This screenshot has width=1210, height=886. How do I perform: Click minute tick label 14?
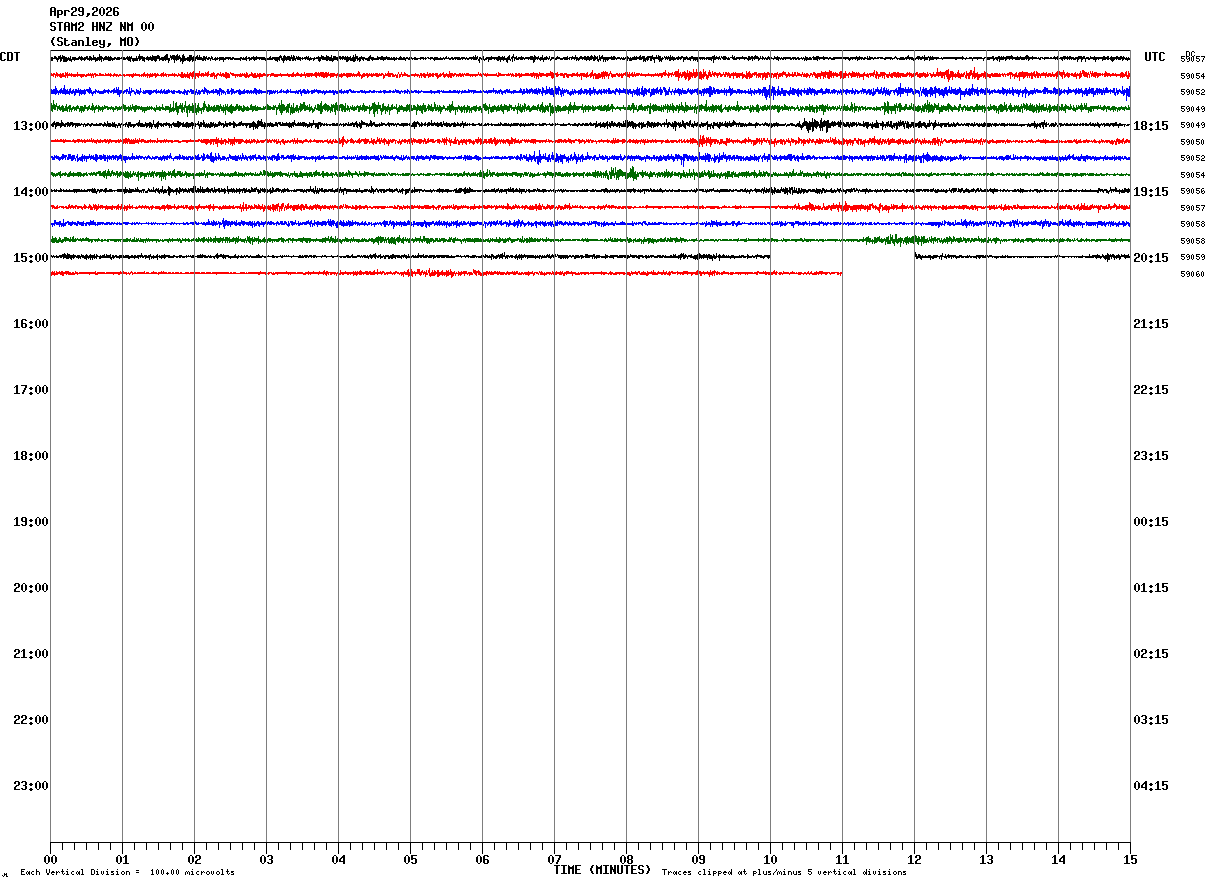pos(1058,860)
